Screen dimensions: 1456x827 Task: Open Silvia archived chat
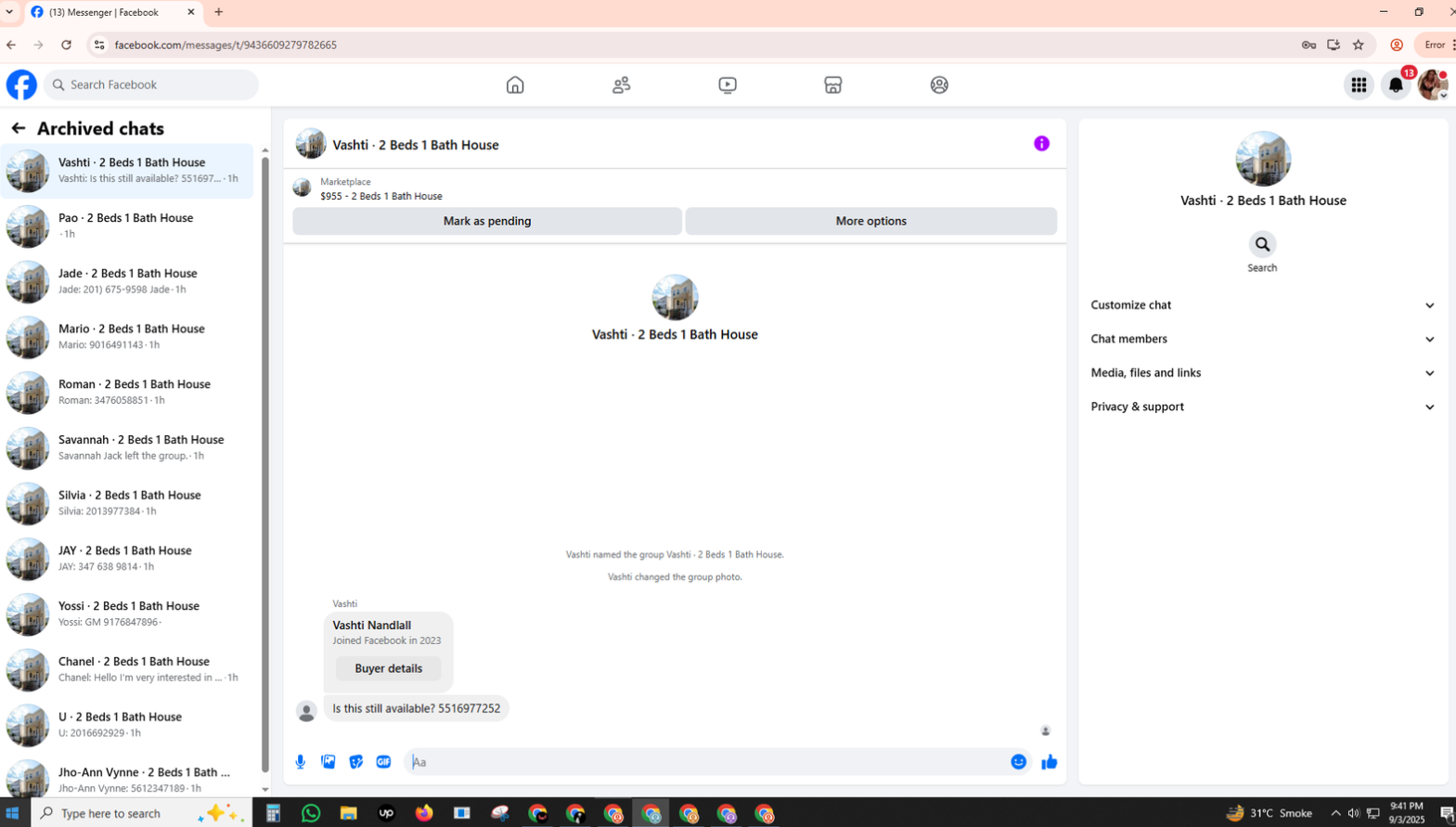127,503
